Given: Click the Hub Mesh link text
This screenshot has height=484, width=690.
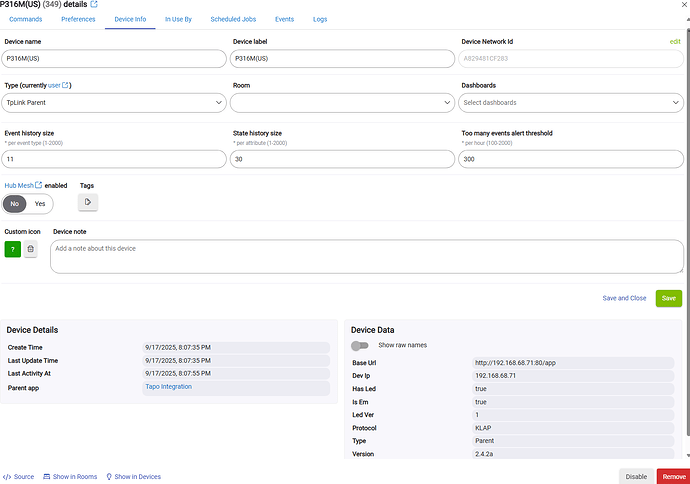Looking at the screenshot, I should click(19, 186).
